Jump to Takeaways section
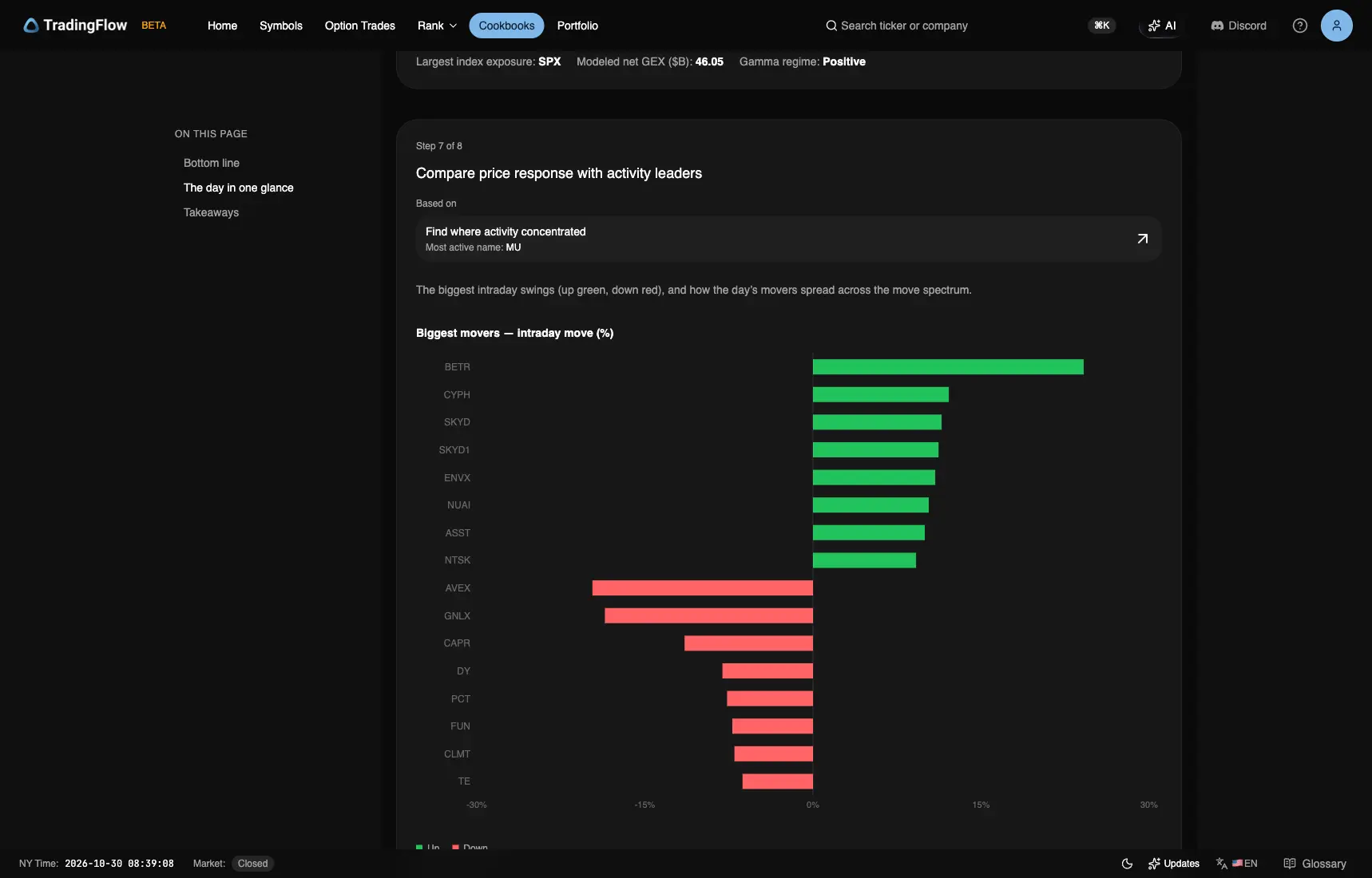 coord(211,212)
